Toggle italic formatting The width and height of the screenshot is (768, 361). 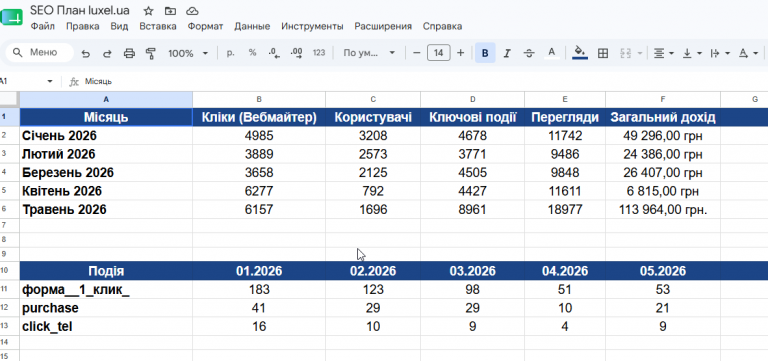click(x=507, y=53)
